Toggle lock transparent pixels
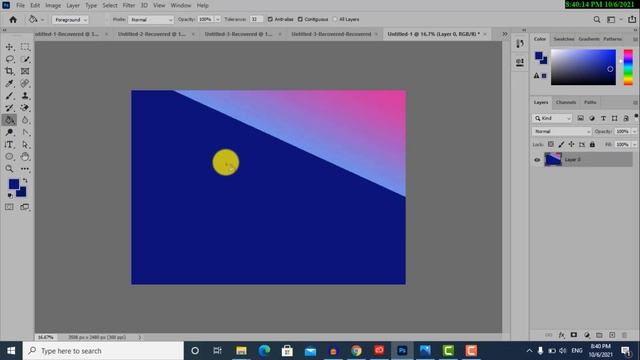Screen dimensions: 640x360 point(551,144)
